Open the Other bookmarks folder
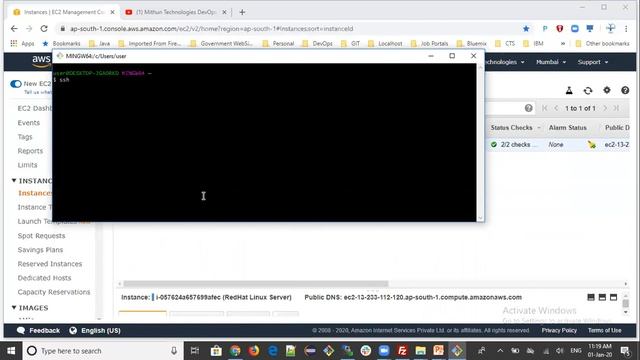Image resolution: width=640 pixels, height=360 pixels. pos(602,43)
